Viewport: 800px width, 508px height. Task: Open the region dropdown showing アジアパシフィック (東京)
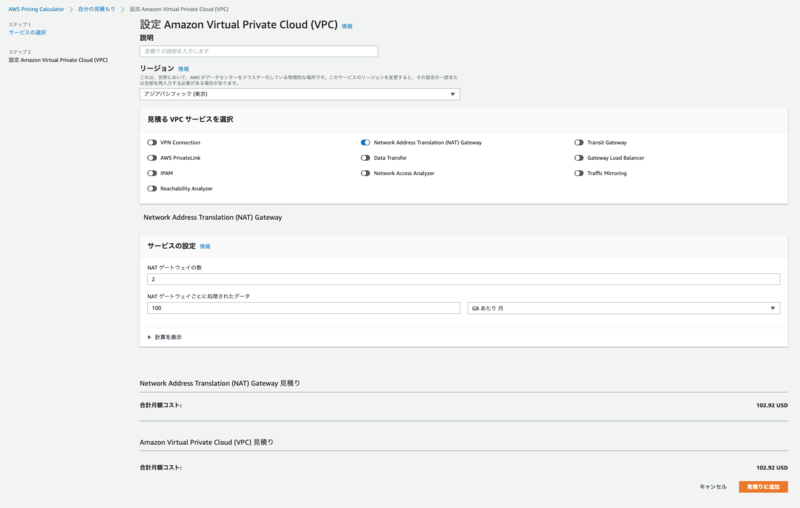299,94
